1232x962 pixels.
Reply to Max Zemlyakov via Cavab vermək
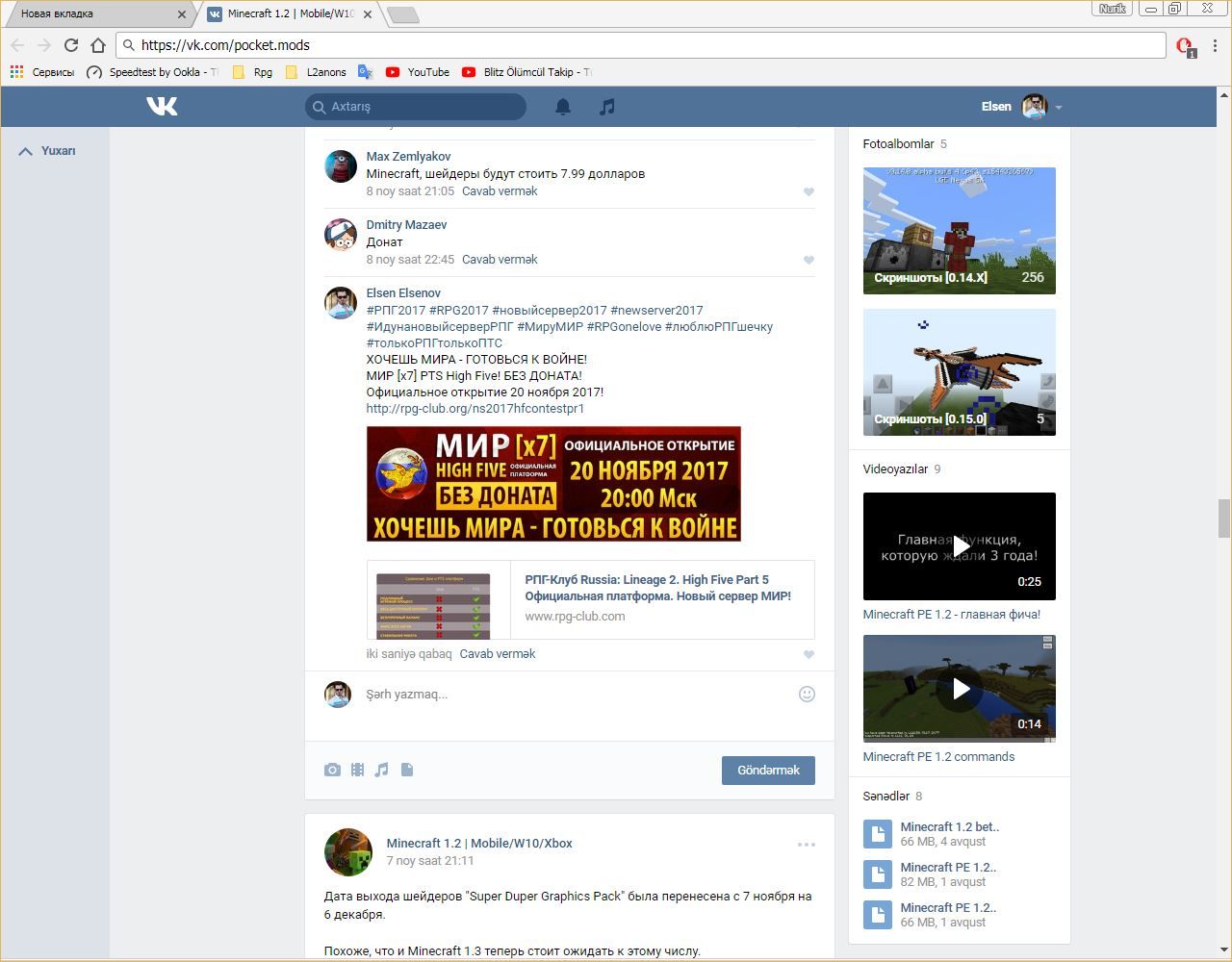click(500, 191)
